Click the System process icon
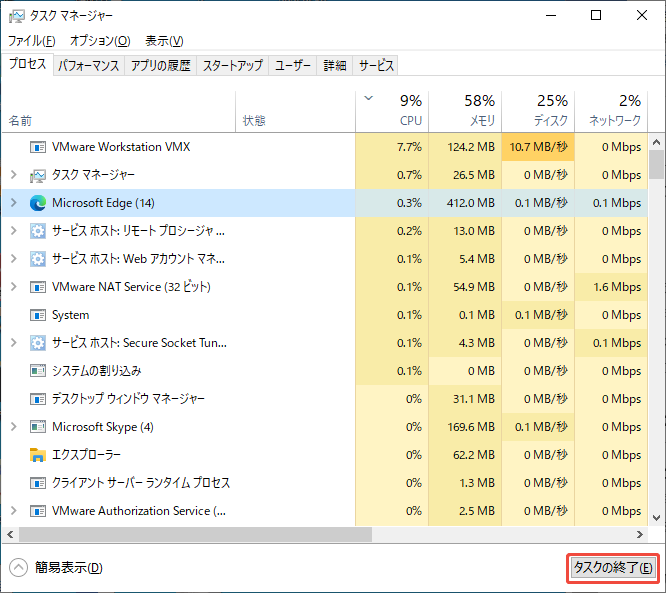666x593 pixels. (x=38, y=315)
